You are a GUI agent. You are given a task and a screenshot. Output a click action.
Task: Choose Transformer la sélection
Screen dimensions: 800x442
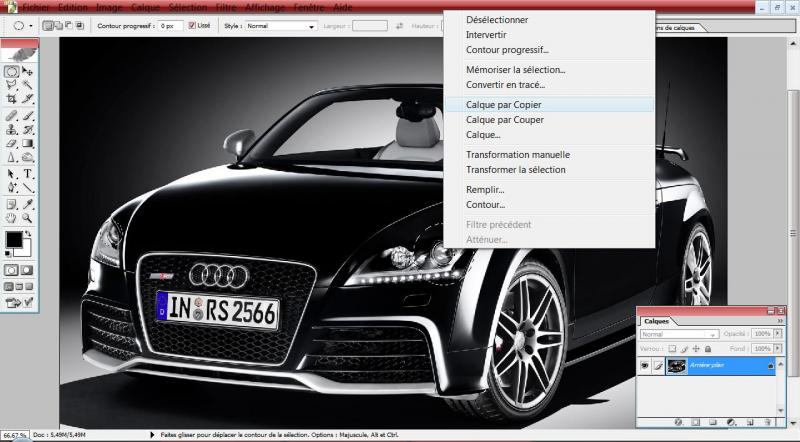(x=516, y=169)
